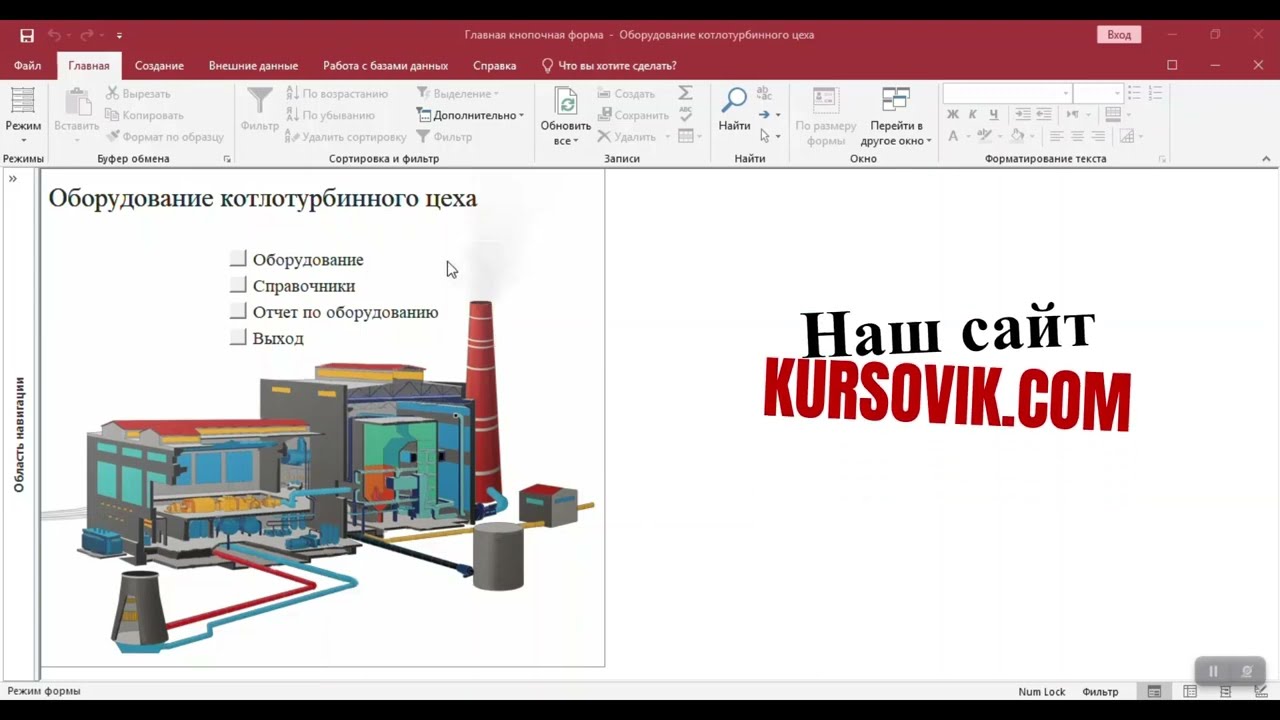The height and width of the screenshot is (720, 1280).
Task: Sort records with По возрастанию
Action: click(x=336, y=93)
